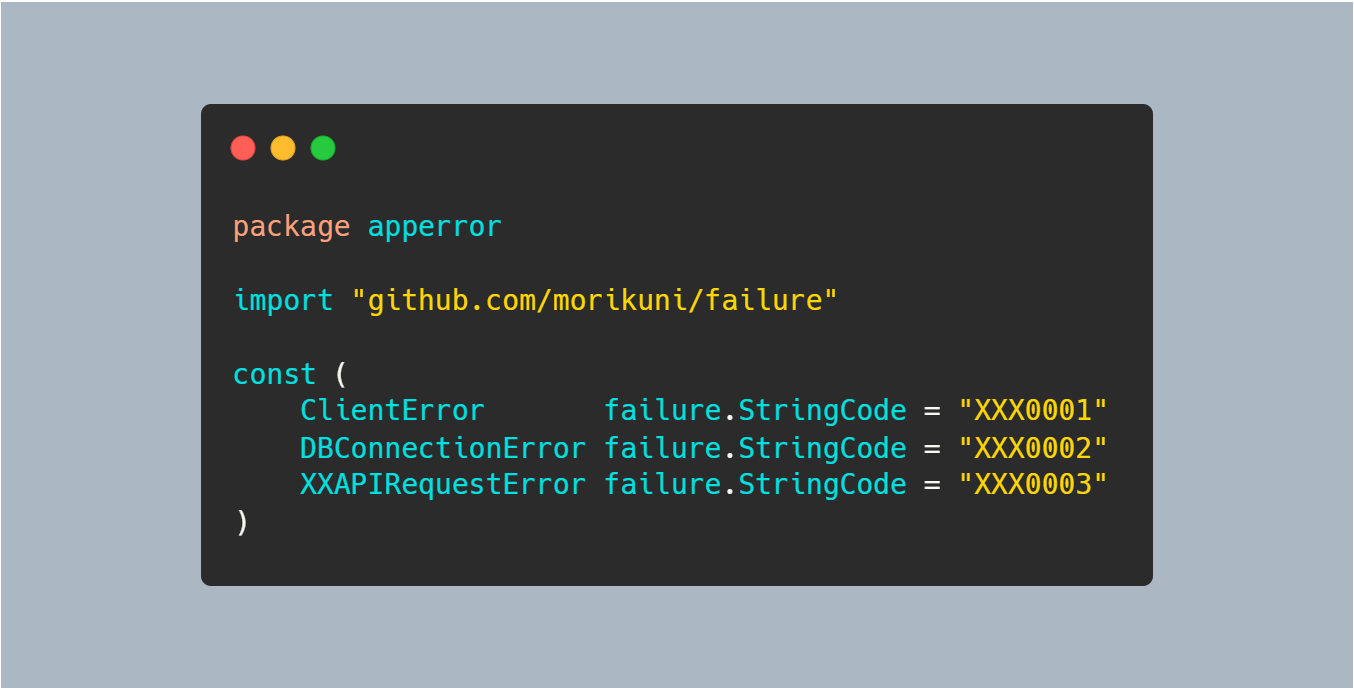Click the closing parenthesis on the last line
The image size is (1354, 688).
(241, 522)
